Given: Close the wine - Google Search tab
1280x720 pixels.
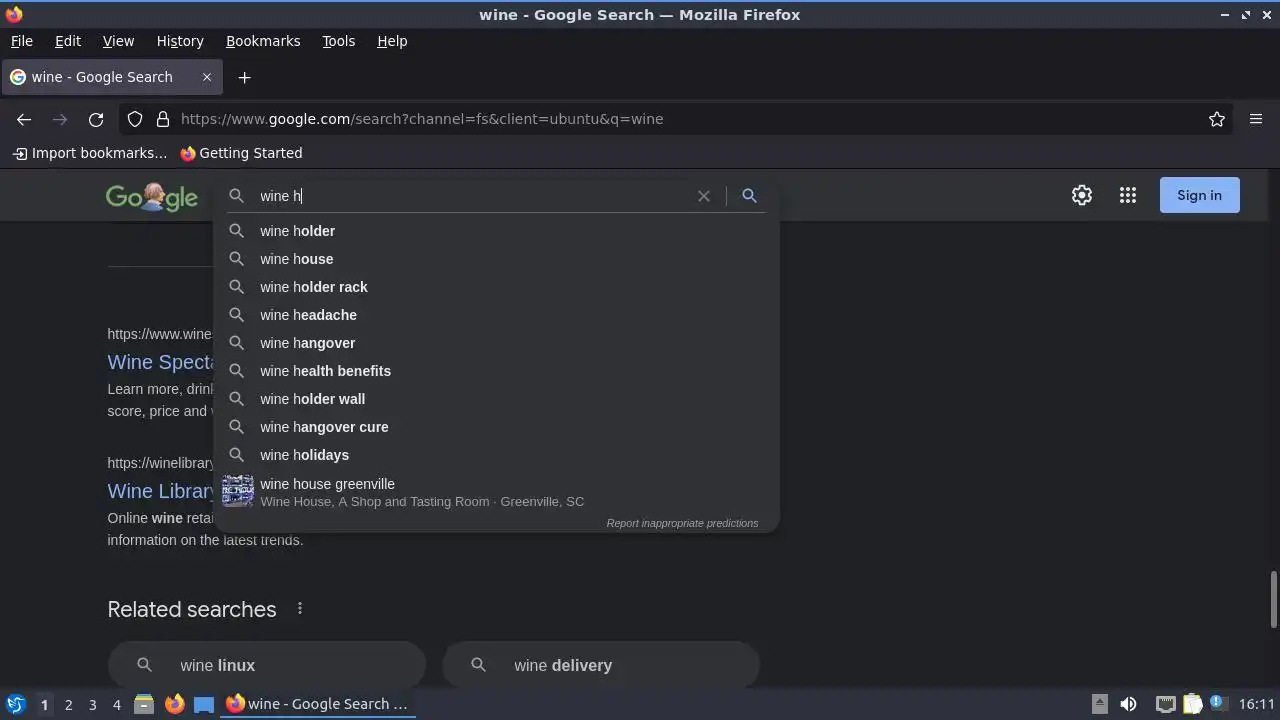Looking at the screenshot, I should coord(207,77).
